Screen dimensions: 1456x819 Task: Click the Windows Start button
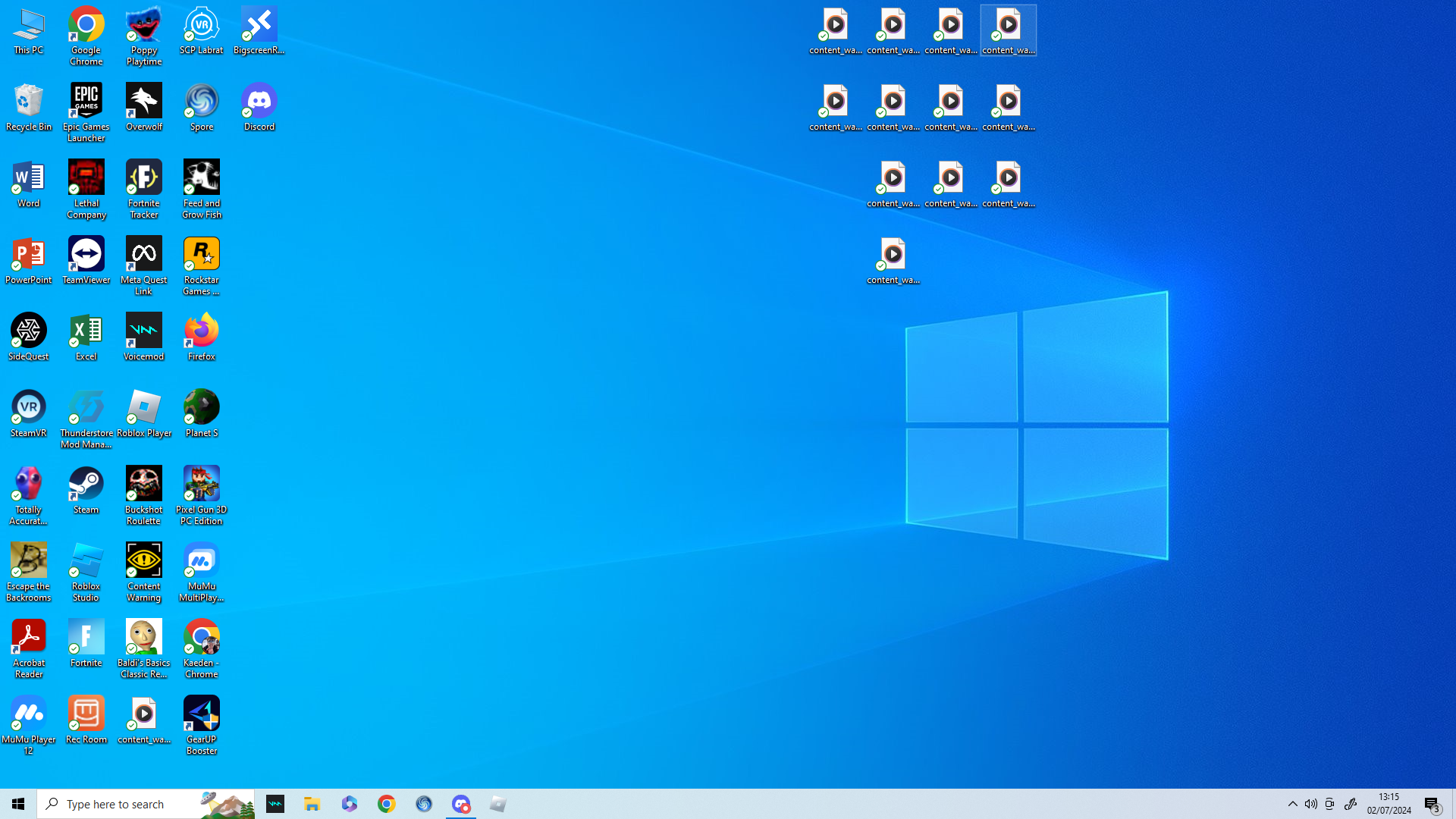click(18, 804)
